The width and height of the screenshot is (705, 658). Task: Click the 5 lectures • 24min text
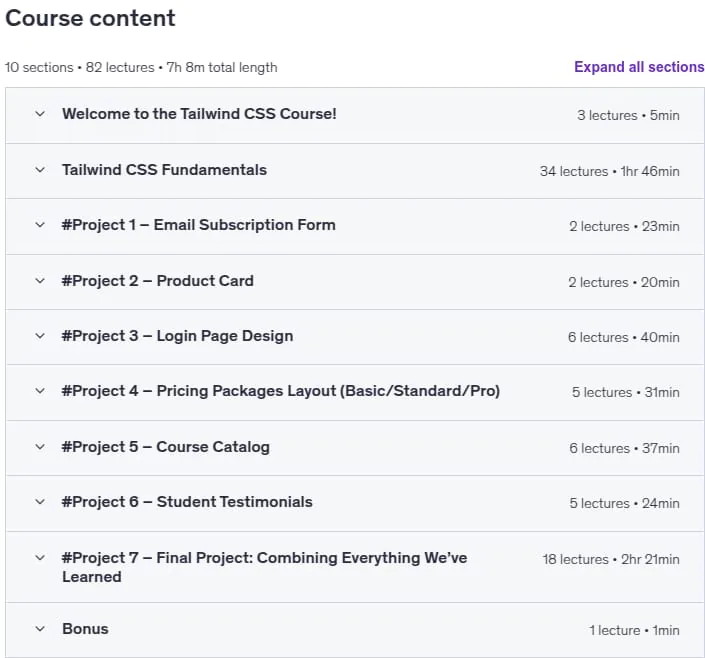coord(625,503)
